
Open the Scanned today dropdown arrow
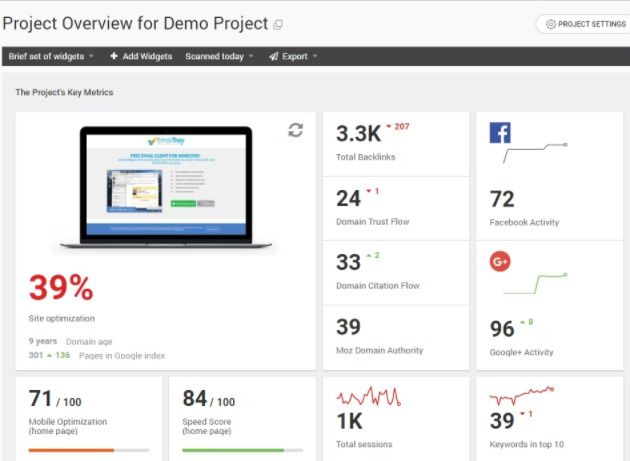click(251, 56)
